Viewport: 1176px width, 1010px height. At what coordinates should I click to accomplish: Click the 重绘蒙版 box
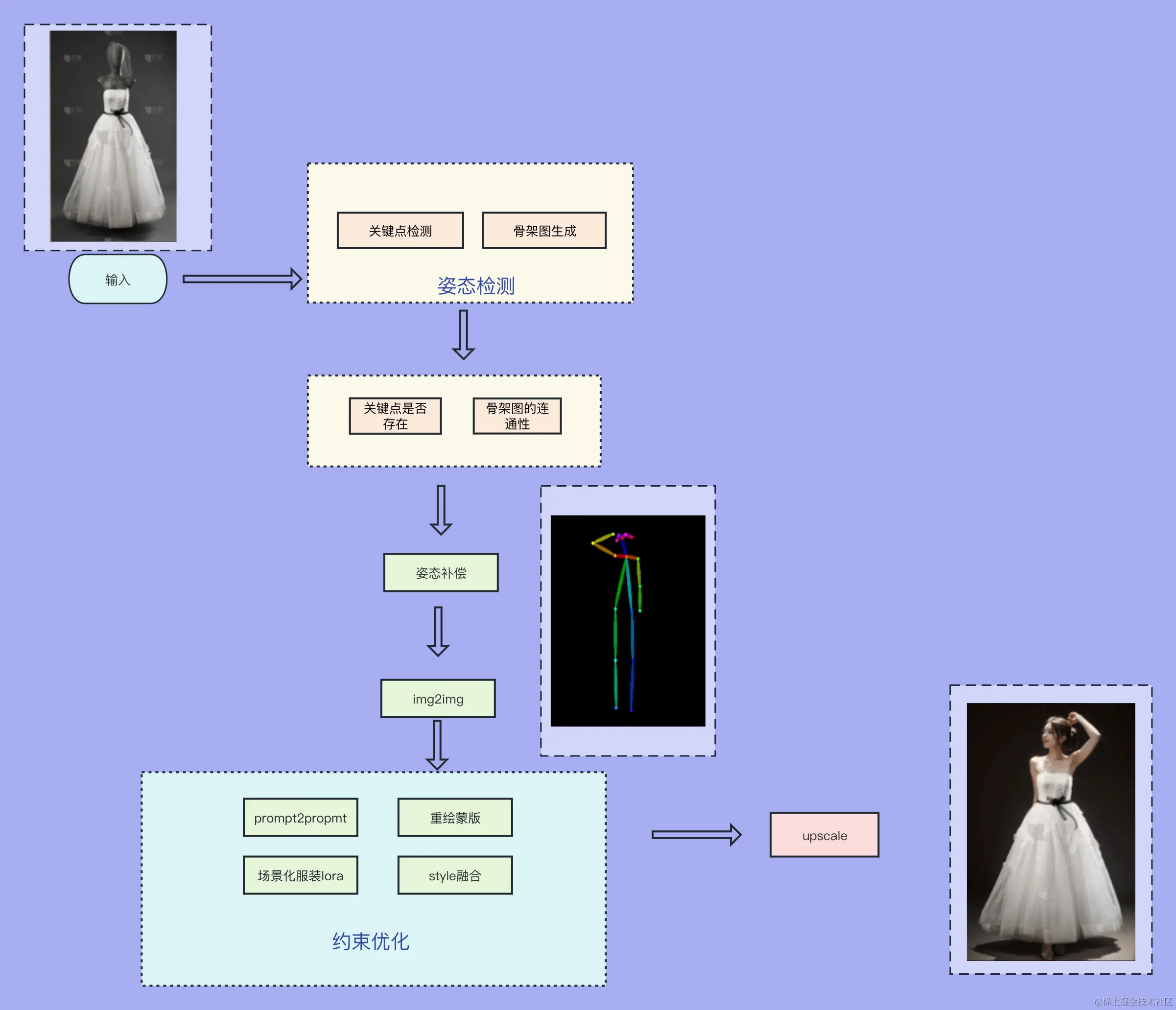coord(455,818)
